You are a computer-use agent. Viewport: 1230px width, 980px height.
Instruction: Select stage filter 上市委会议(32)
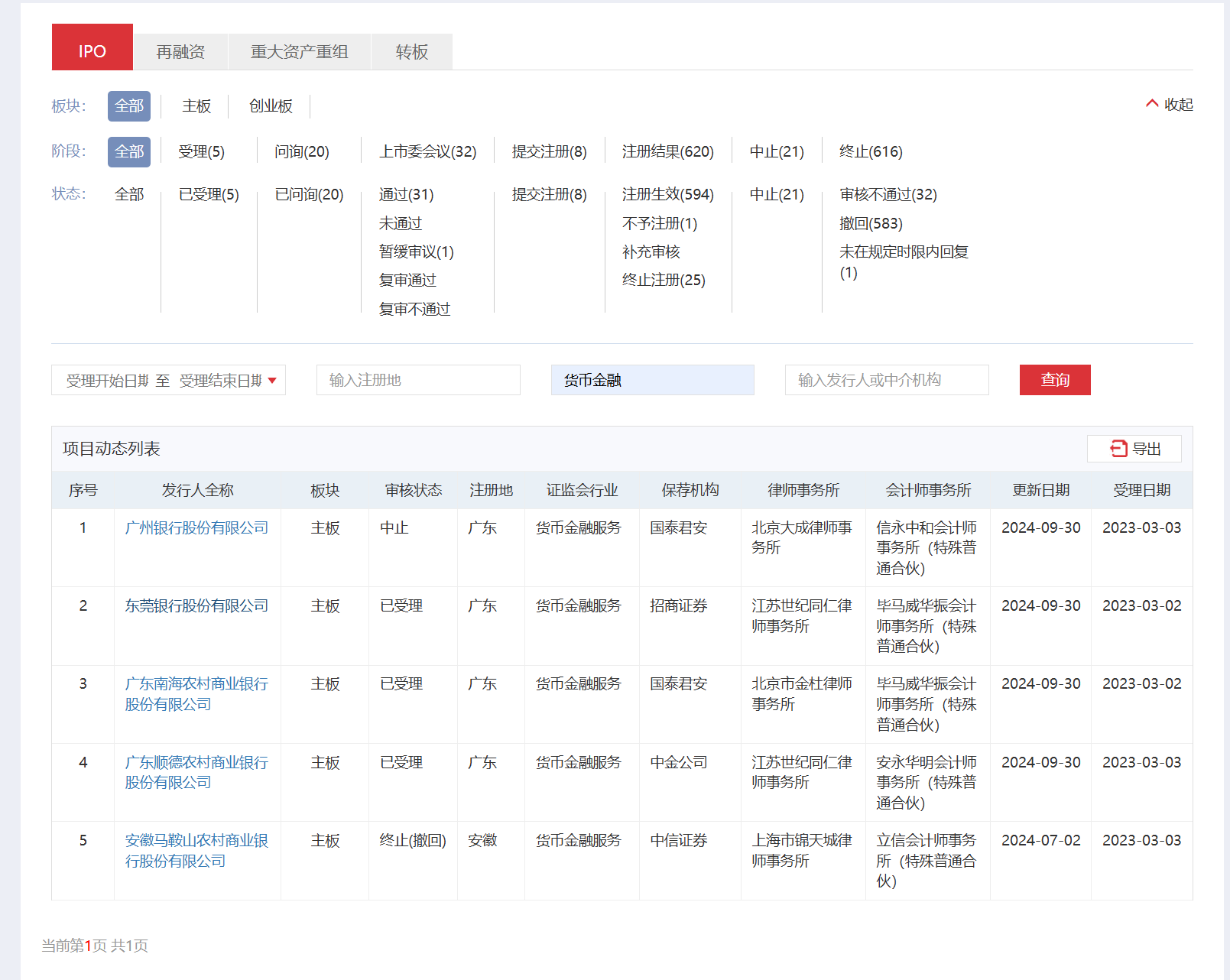point(427,152)
